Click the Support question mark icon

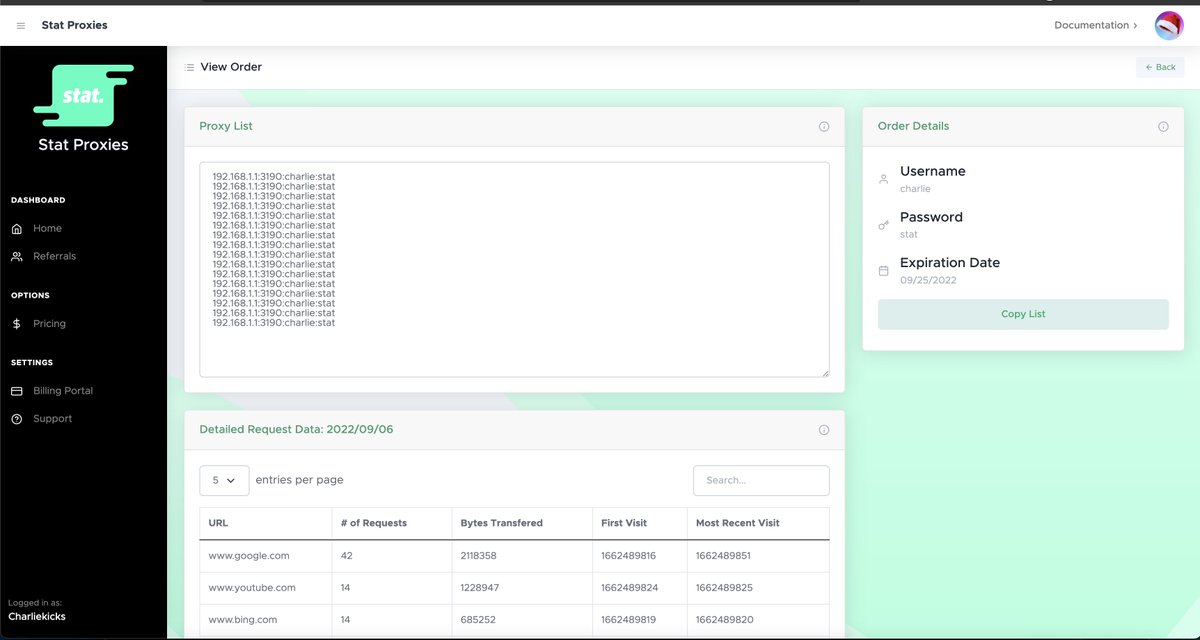click(17, 419)
